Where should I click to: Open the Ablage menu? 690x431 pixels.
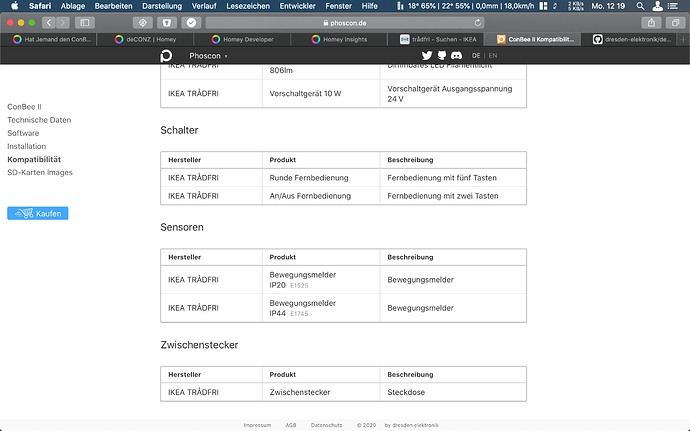73,6
